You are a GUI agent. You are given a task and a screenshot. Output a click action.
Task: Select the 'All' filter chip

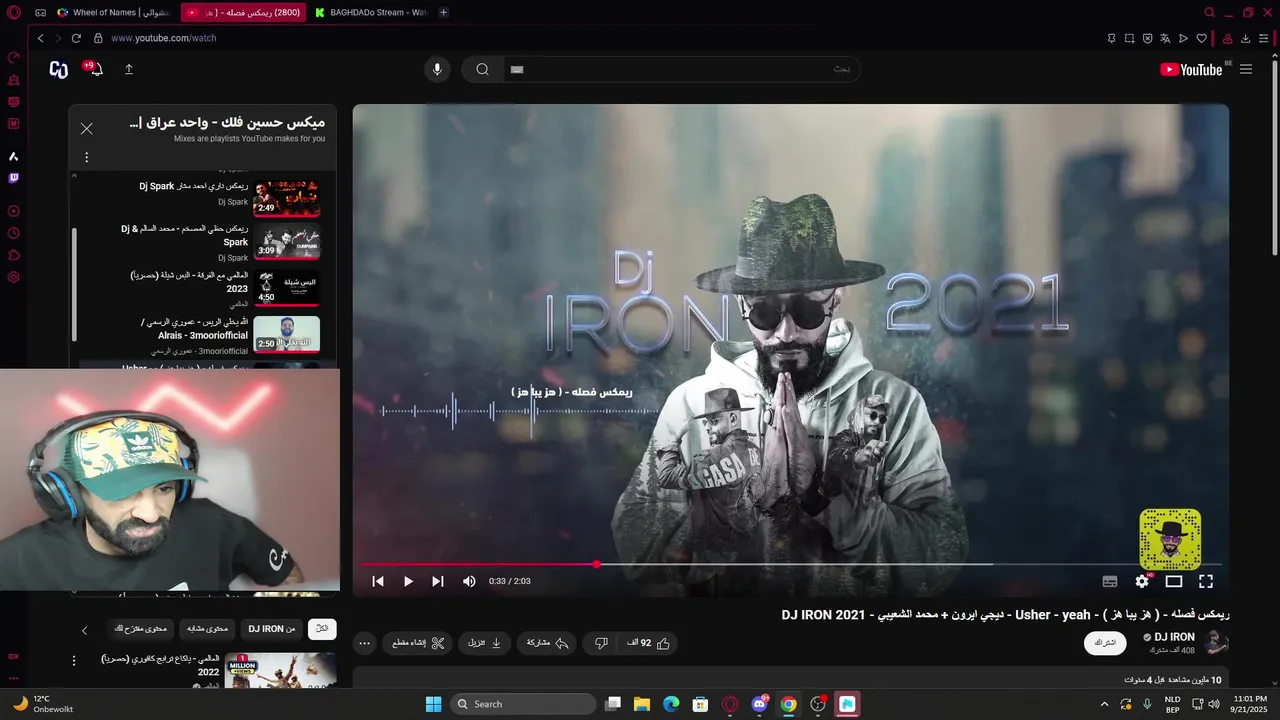pyautogui.click(x=322, y=629)
